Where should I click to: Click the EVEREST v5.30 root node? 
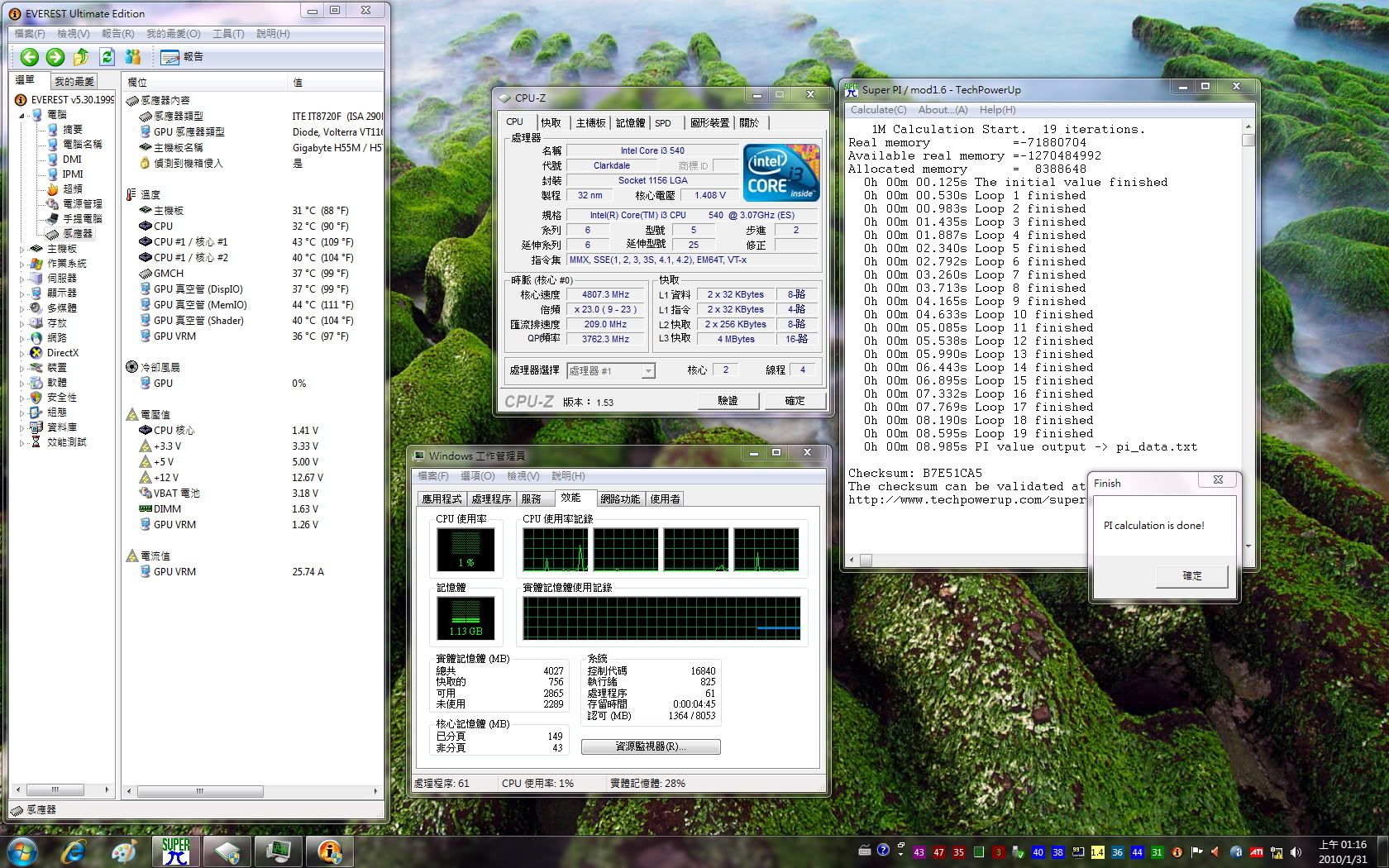coord(65,99)
